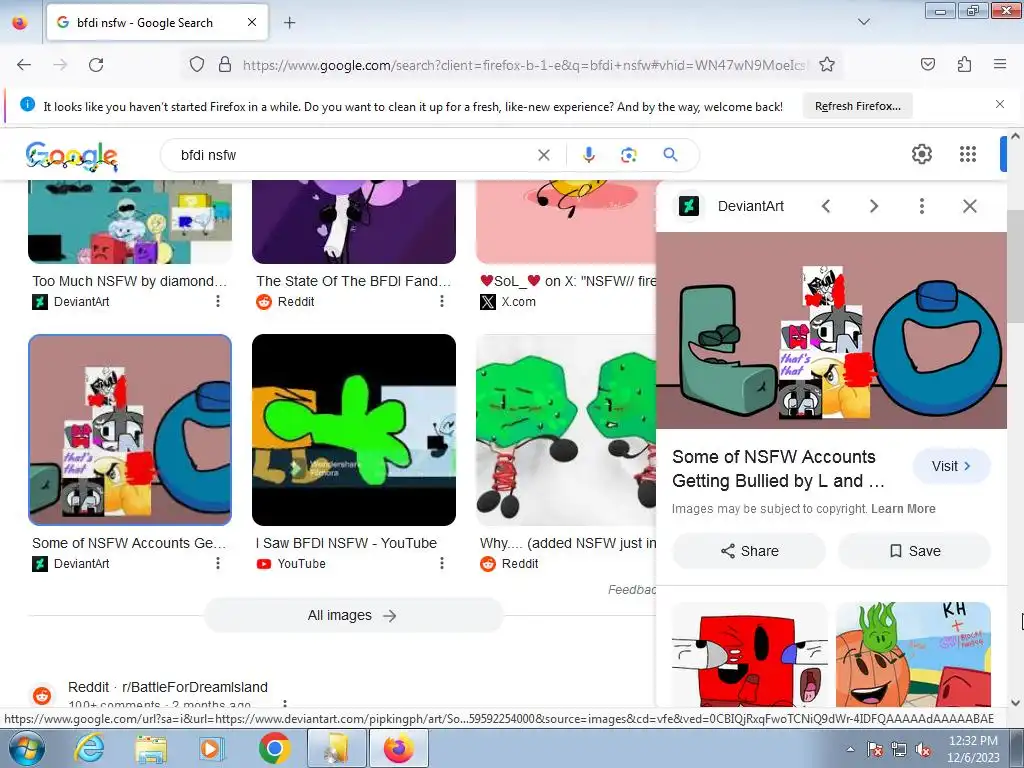Open Windows Explorer from the taskbar
The image size is (1024, 768).
point(151,748)
